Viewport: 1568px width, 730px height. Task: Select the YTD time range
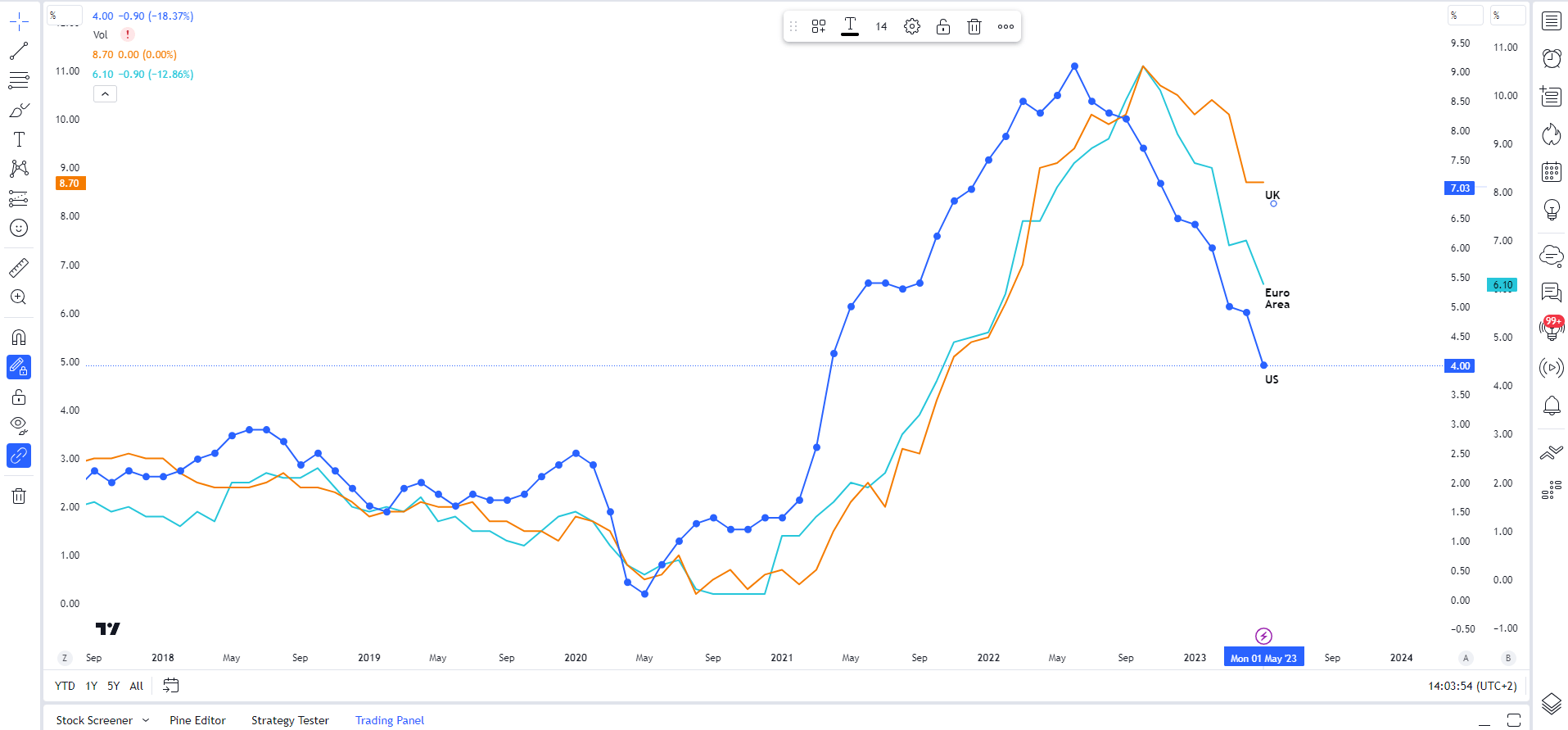[65, 686]
